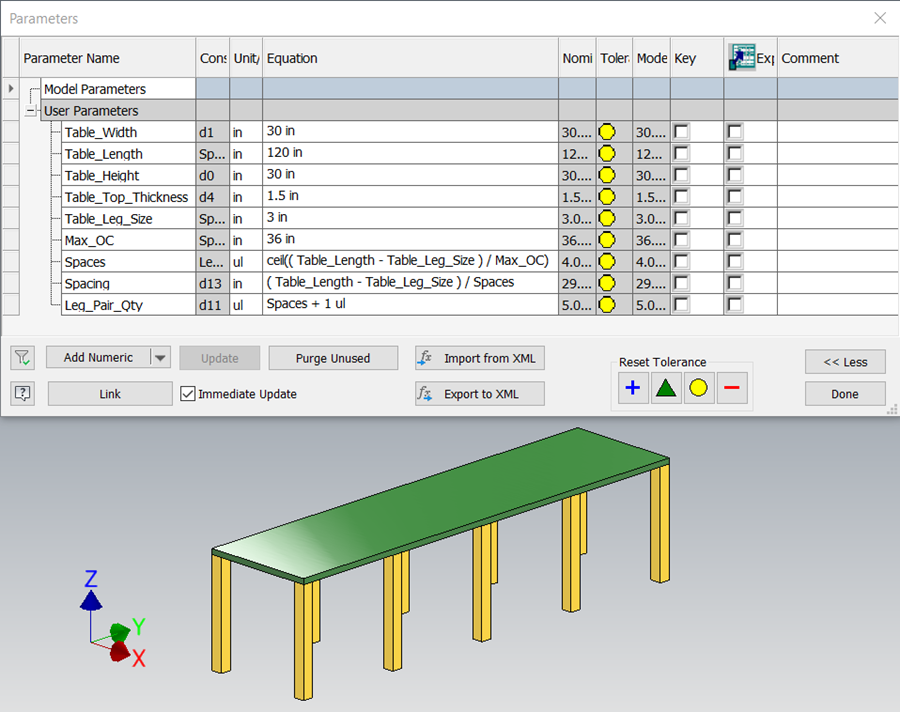The height and width of the screenshot is (712, 900).
Task: Click the blue plus Reset Tolerance icon
Action: click(633, 388)
